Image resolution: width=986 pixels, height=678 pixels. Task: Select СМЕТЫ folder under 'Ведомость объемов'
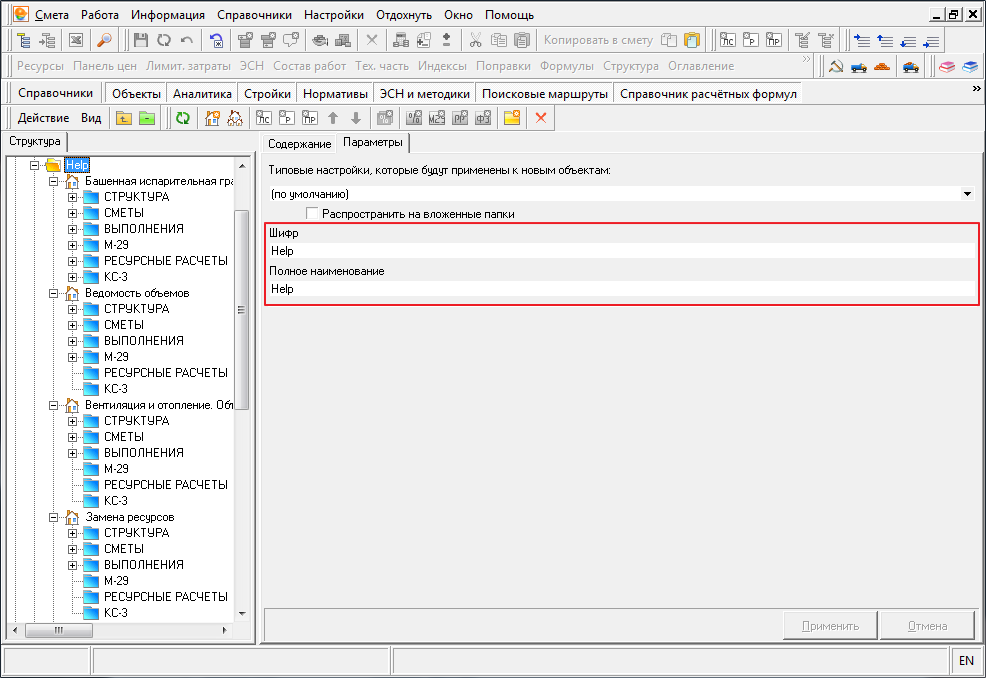123,325
